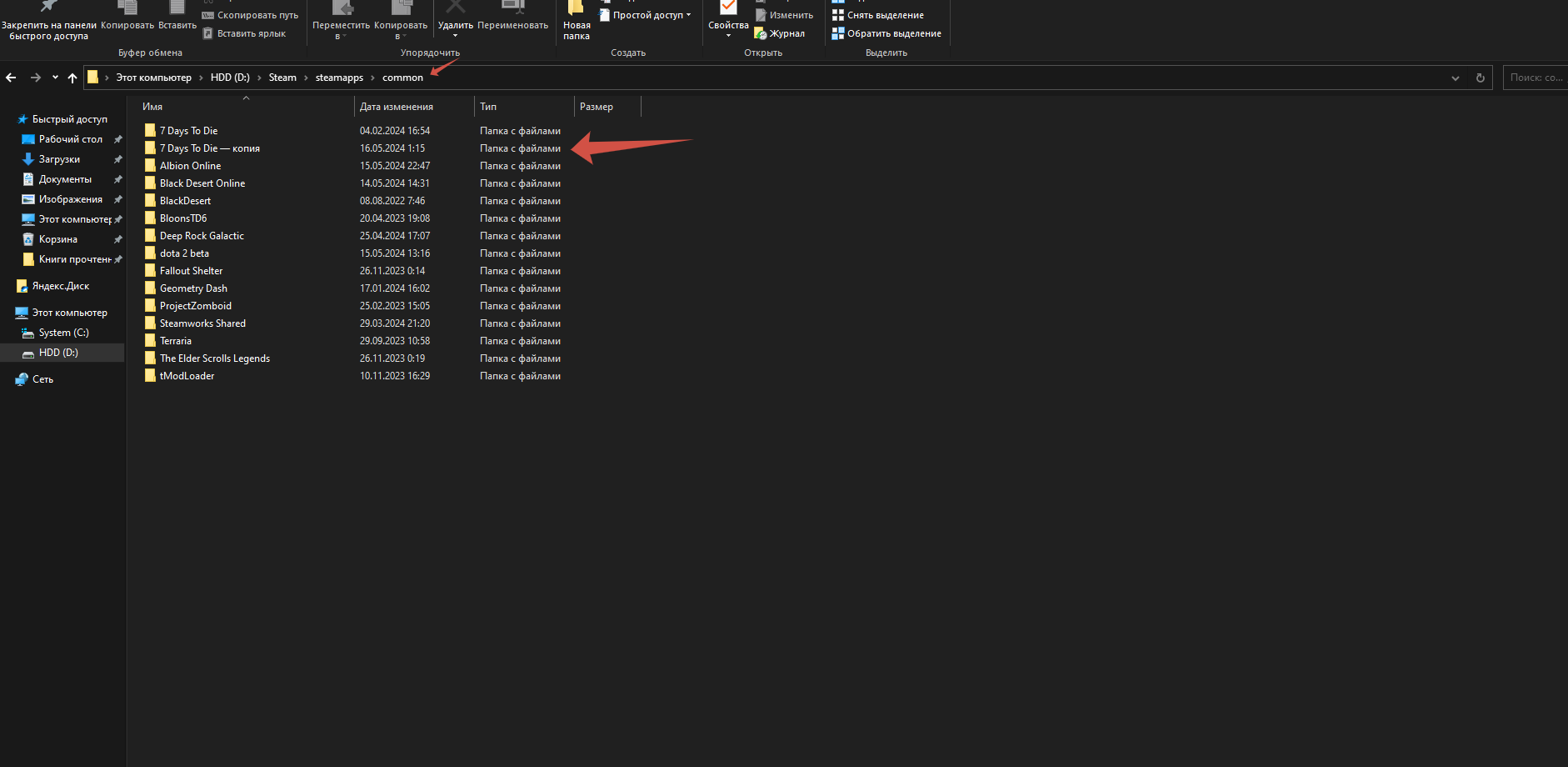The width and height of the screenshot is (1568, 767).
Task: Click Обратить выделение in the ribbon
Action: pos(886,33)
